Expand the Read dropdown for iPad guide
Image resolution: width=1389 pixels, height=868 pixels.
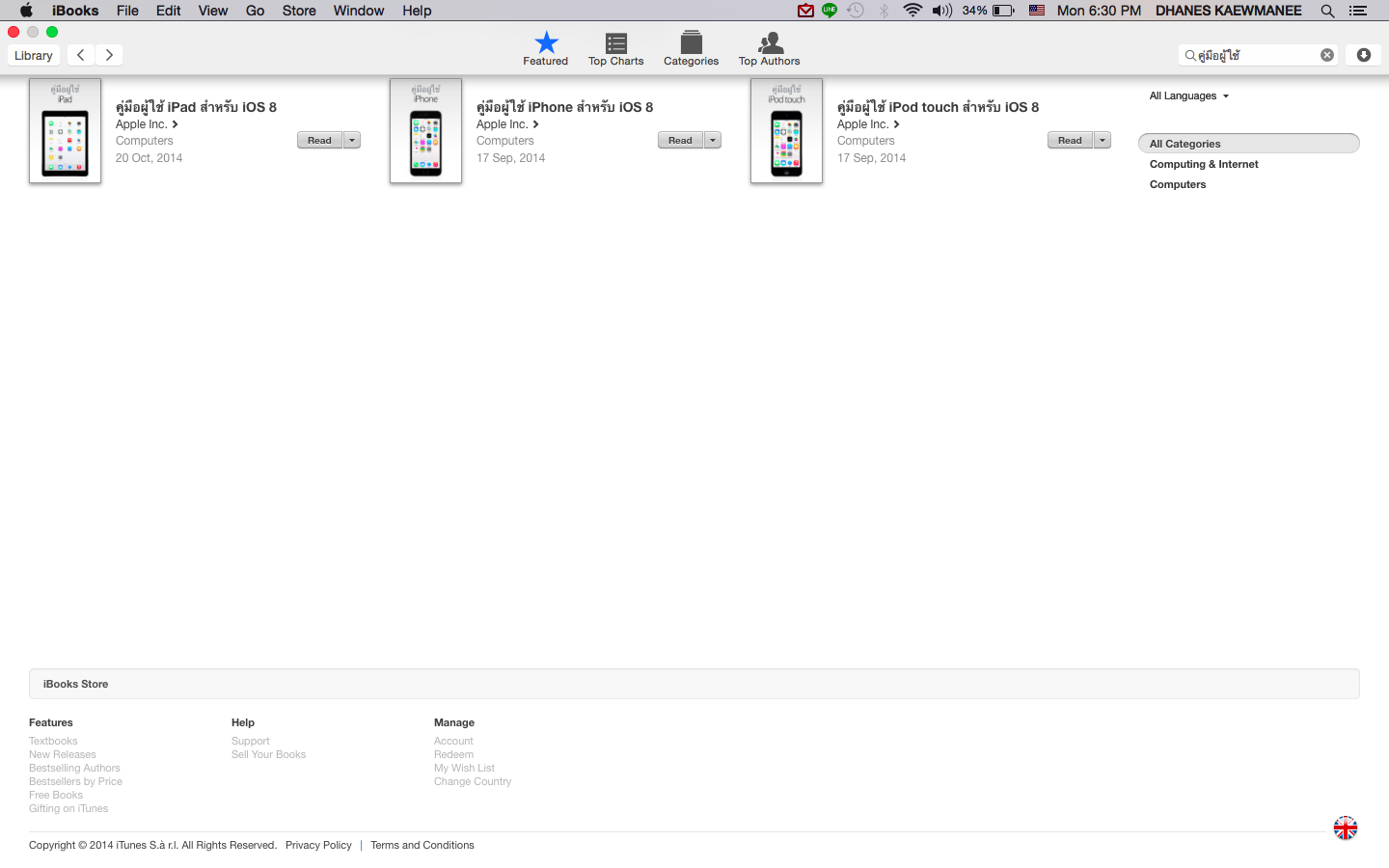[352, 140]
